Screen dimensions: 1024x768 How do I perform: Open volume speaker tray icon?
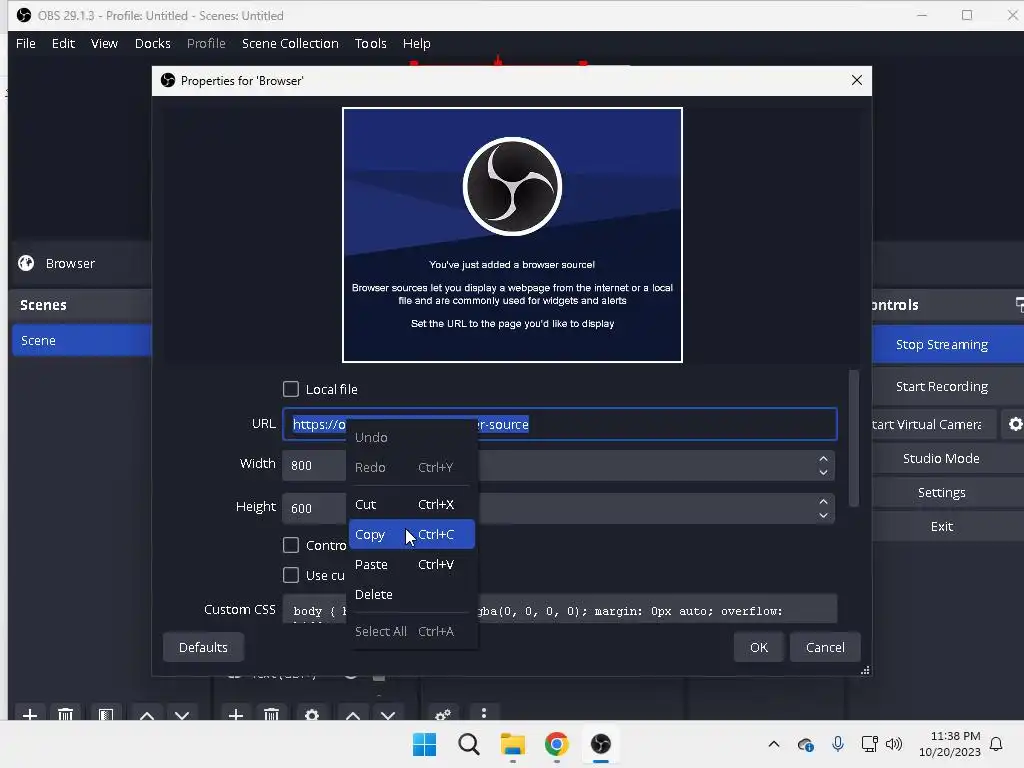[x=893, y=744]
